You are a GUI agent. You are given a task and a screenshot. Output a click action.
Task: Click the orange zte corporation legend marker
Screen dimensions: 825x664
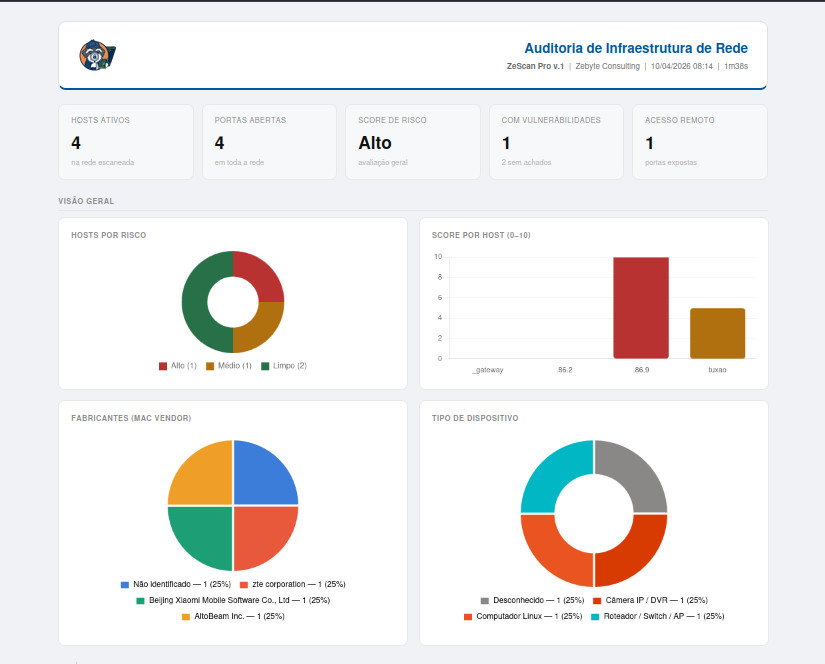point(242,584)
